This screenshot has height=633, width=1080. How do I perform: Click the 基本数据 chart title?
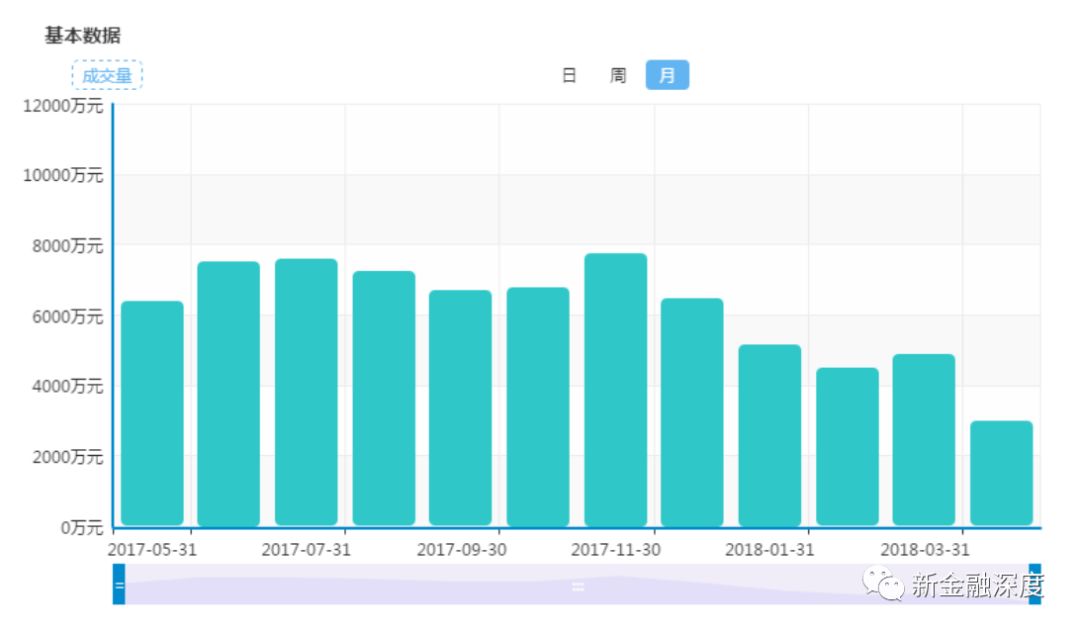83,35
